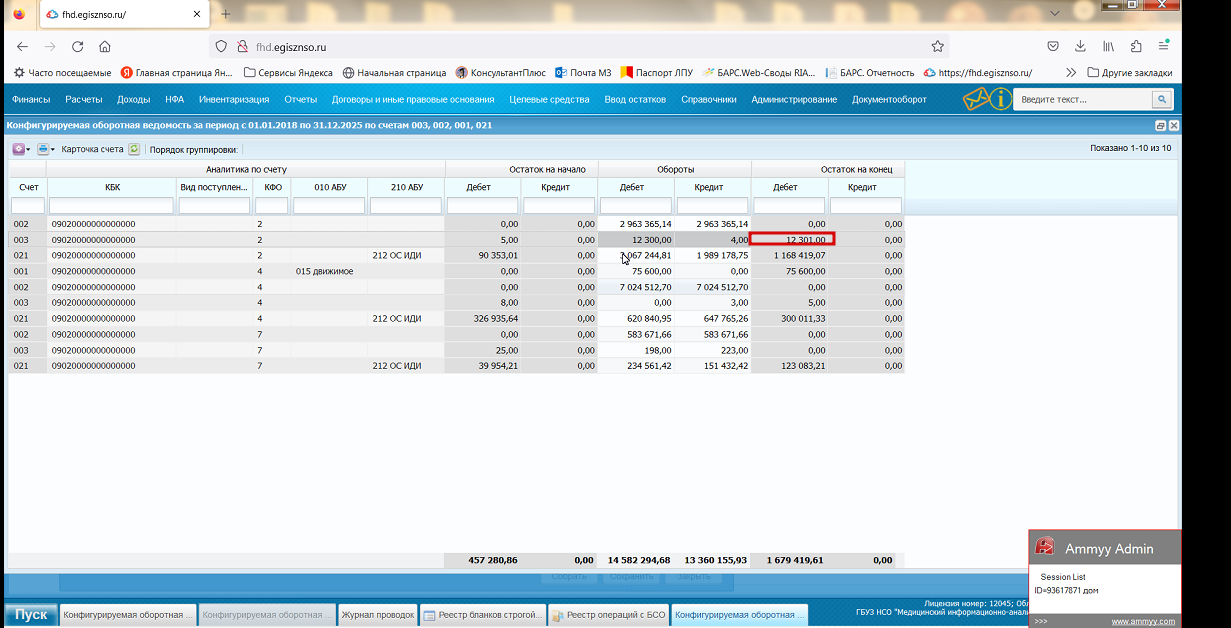1231x628 pixels.
Task: Open the settings gear dropdown in report toolbar
Action: (x=21, y=149)
